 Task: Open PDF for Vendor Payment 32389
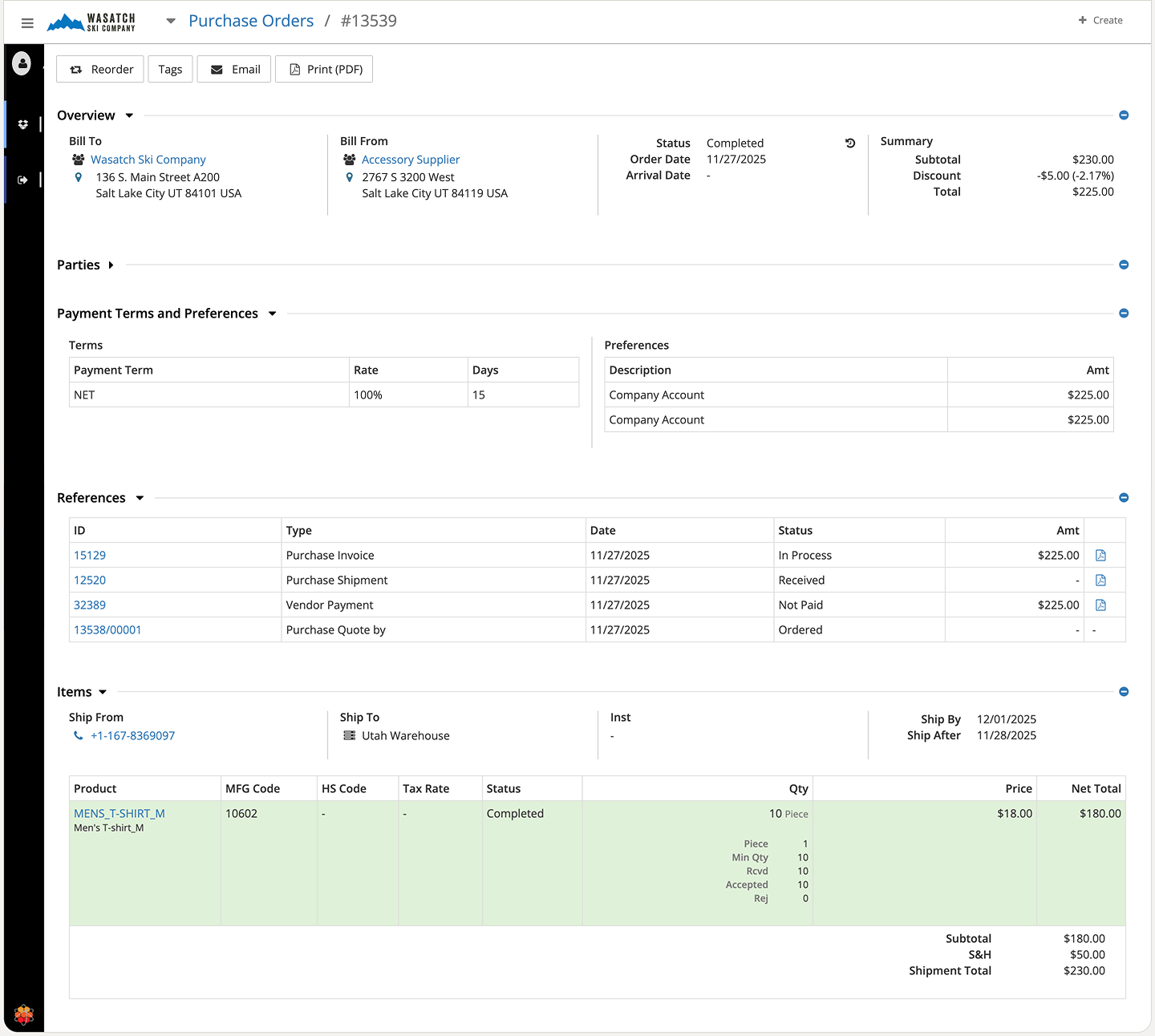pyautogui.click(x=1100, y=605)
